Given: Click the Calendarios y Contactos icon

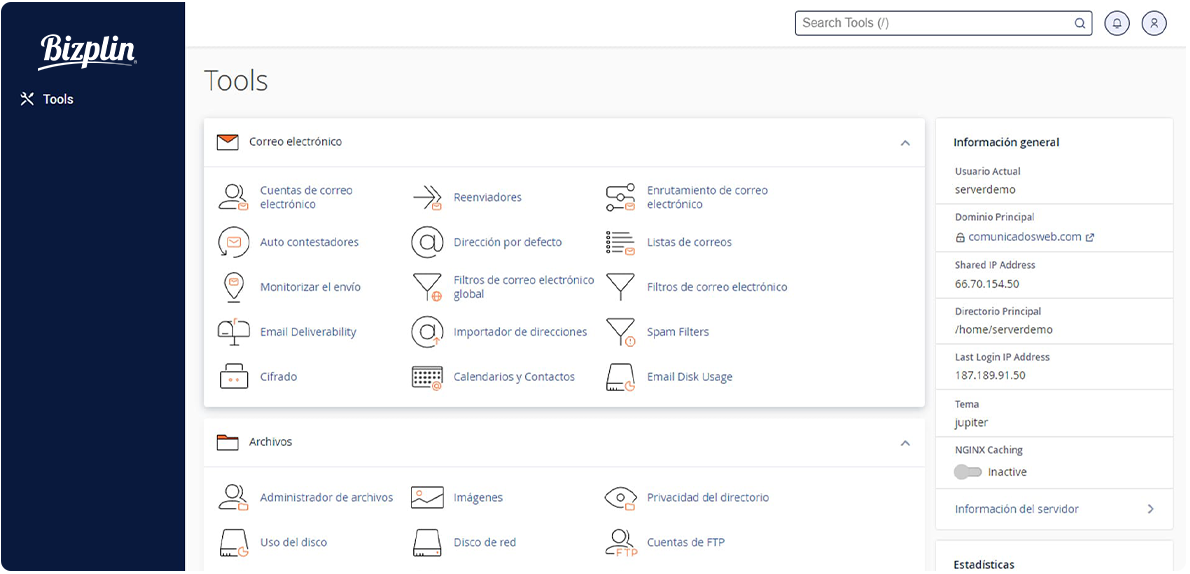Looking at the screenshot, I should (x=427, y=377).
